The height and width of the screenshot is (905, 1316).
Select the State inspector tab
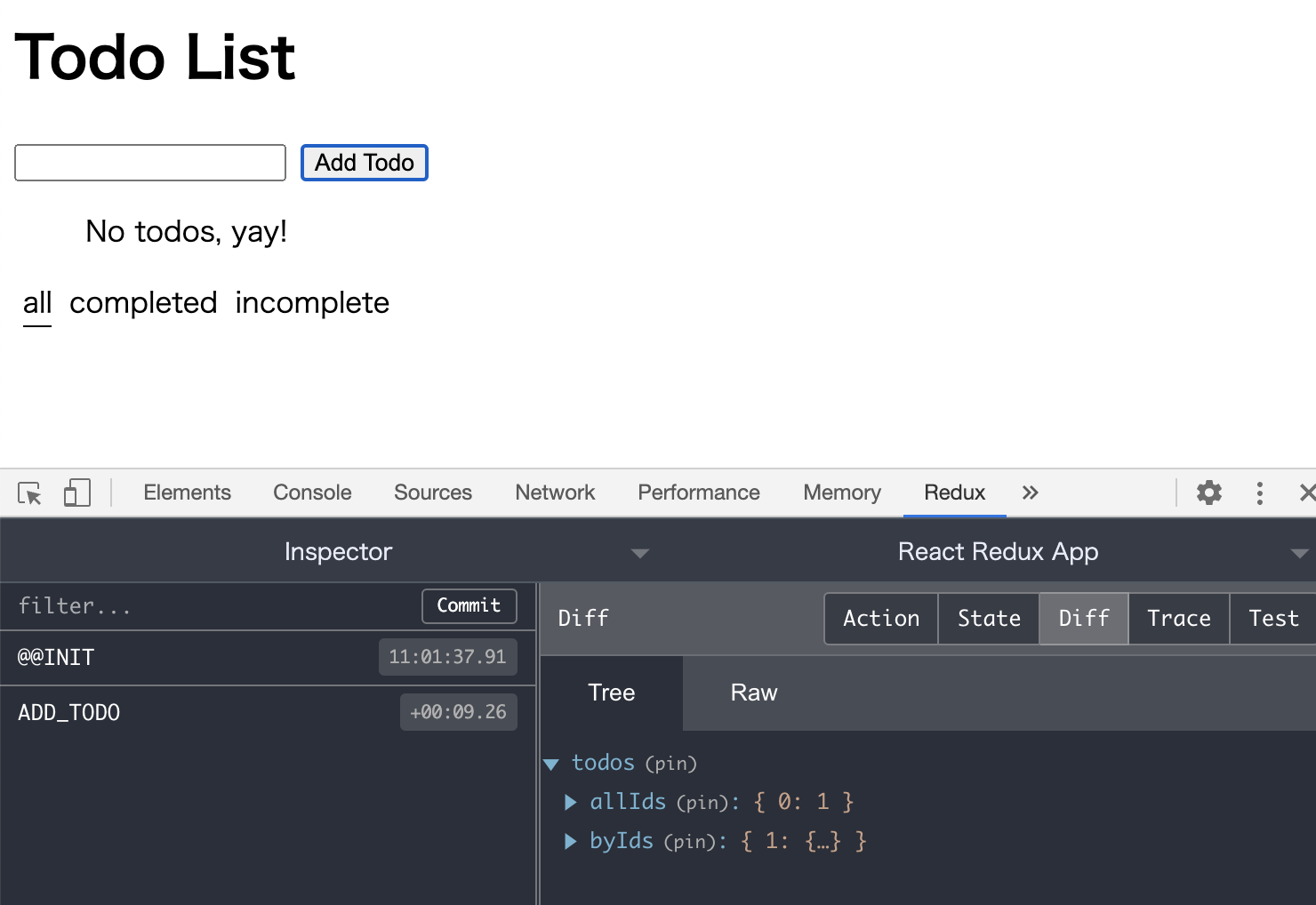988,618
